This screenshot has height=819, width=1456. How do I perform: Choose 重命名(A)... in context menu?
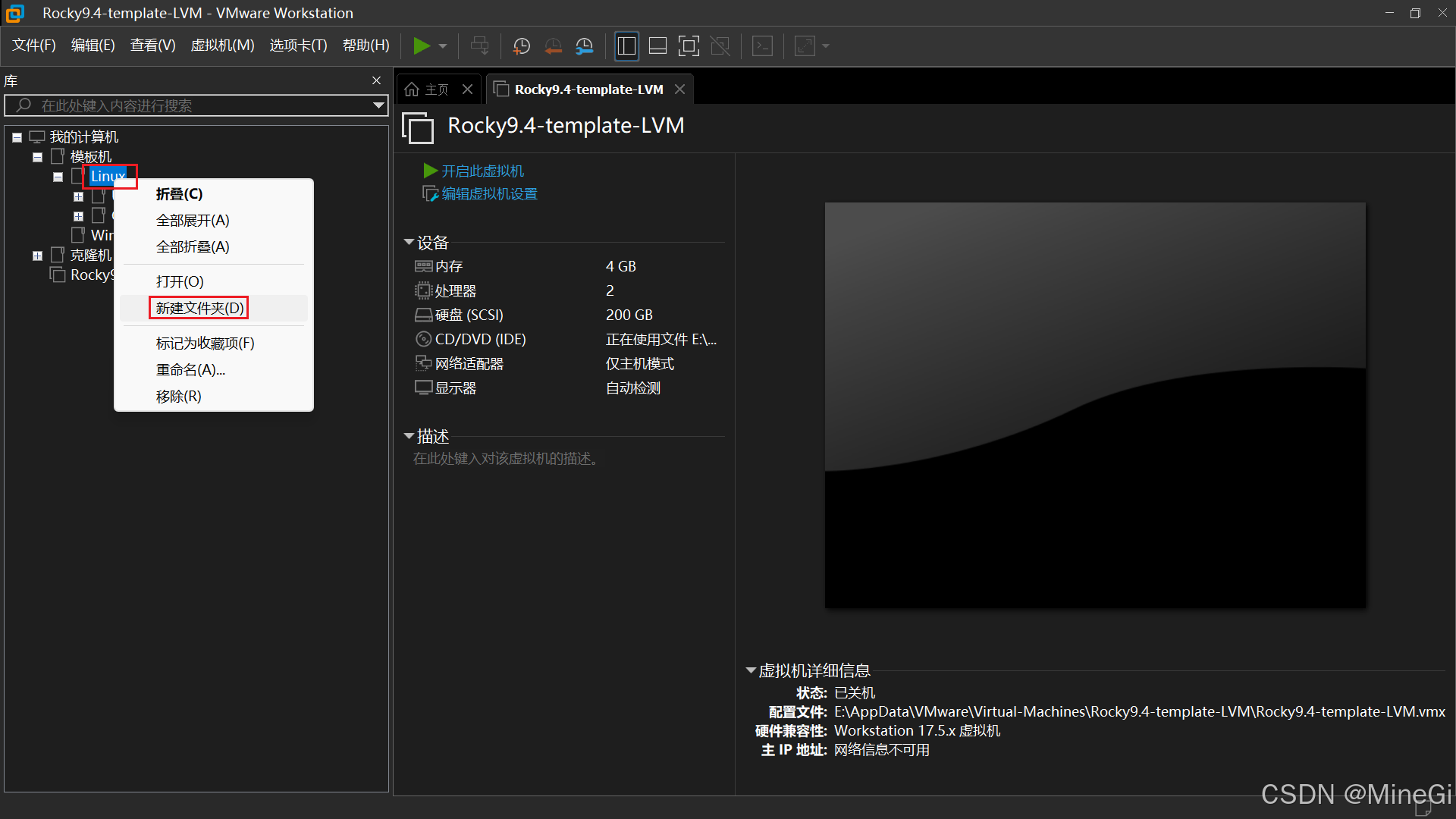(x=190, y=370)
